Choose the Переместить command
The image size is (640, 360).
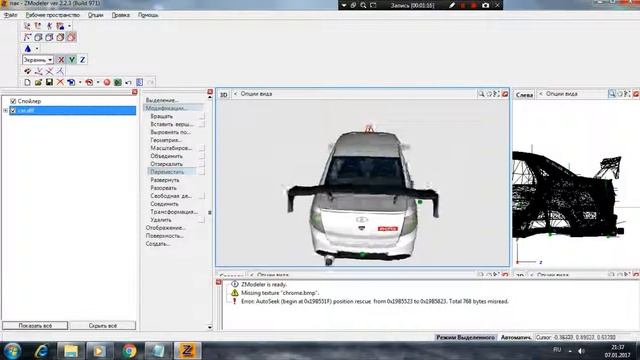[x=167, y=172]
